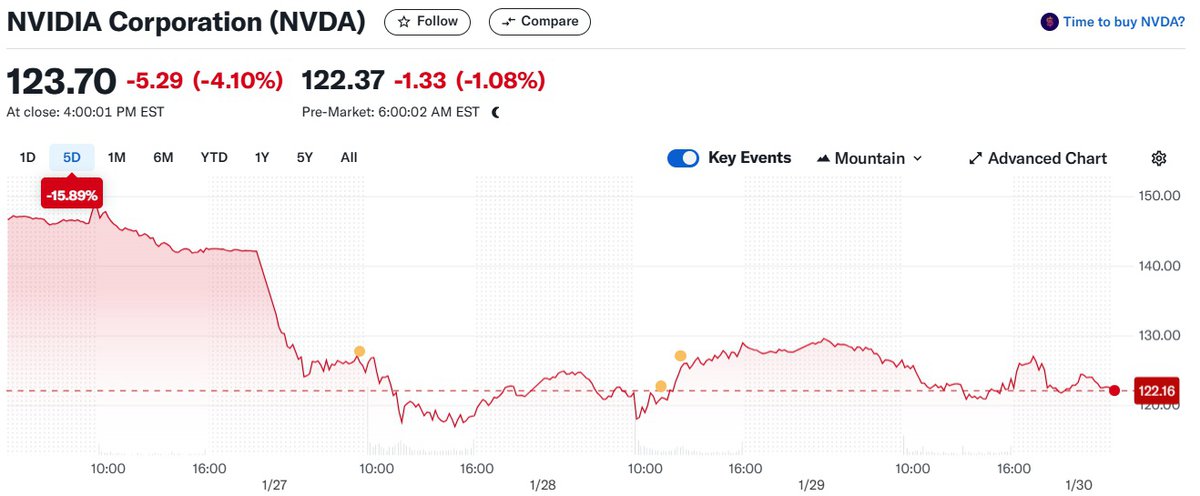Select the 1D time range tab
Viewport: 1200px width, 496px height.
click(28, 157)
